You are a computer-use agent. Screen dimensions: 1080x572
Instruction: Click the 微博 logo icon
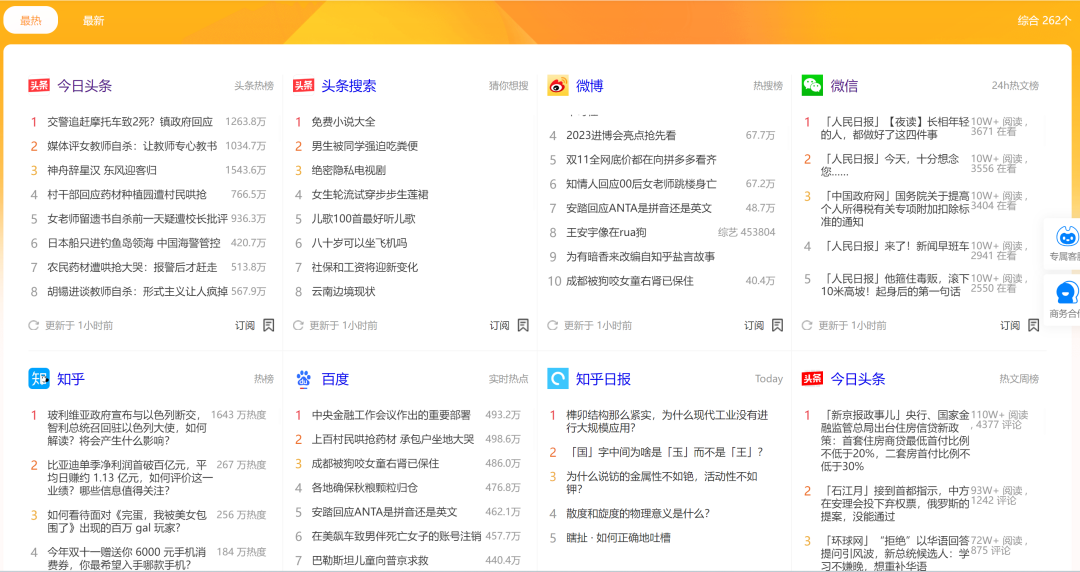click(x=558, y=85)
